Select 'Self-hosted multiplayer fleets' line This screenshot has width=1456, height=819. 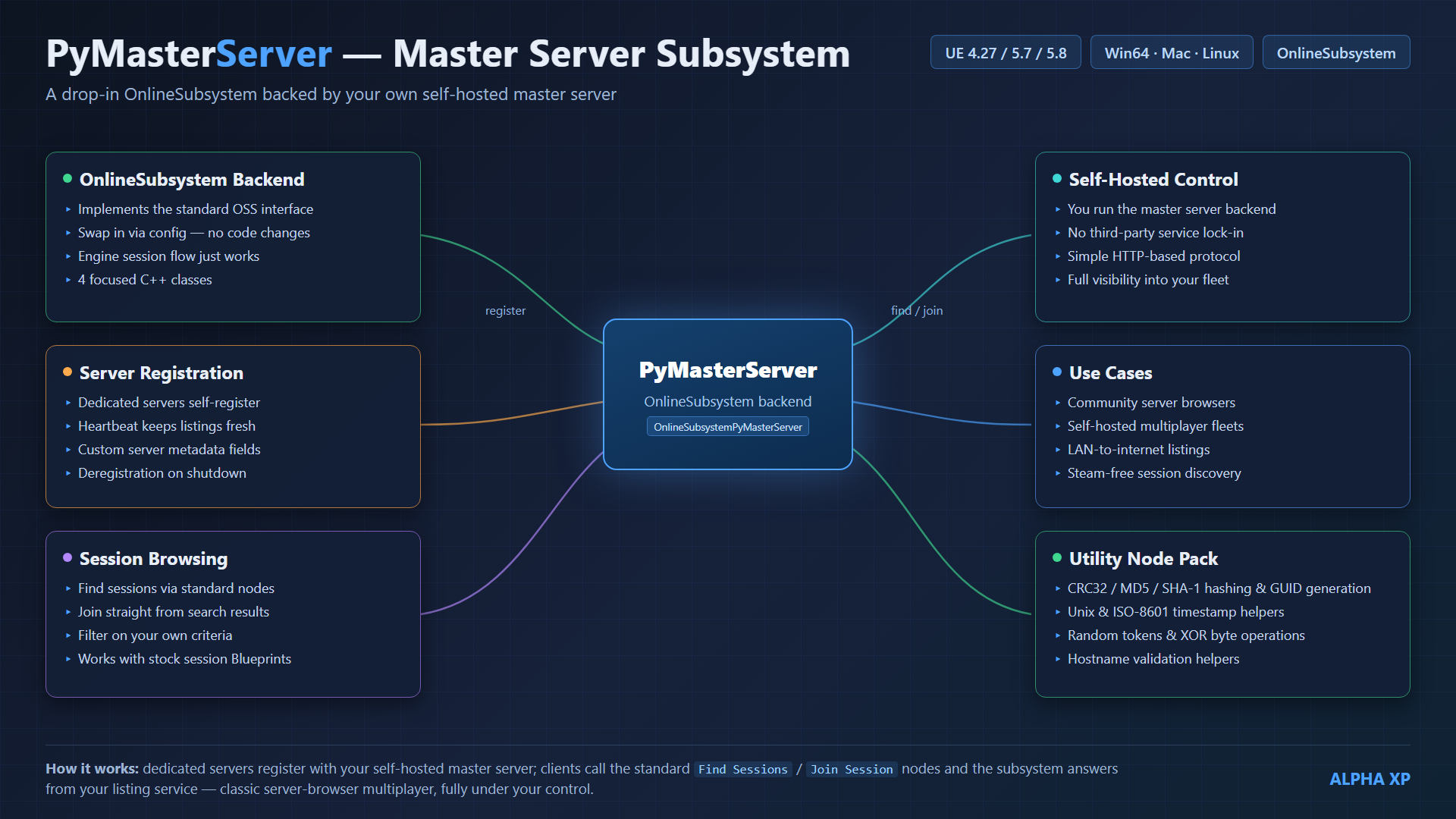(1156, 426)
